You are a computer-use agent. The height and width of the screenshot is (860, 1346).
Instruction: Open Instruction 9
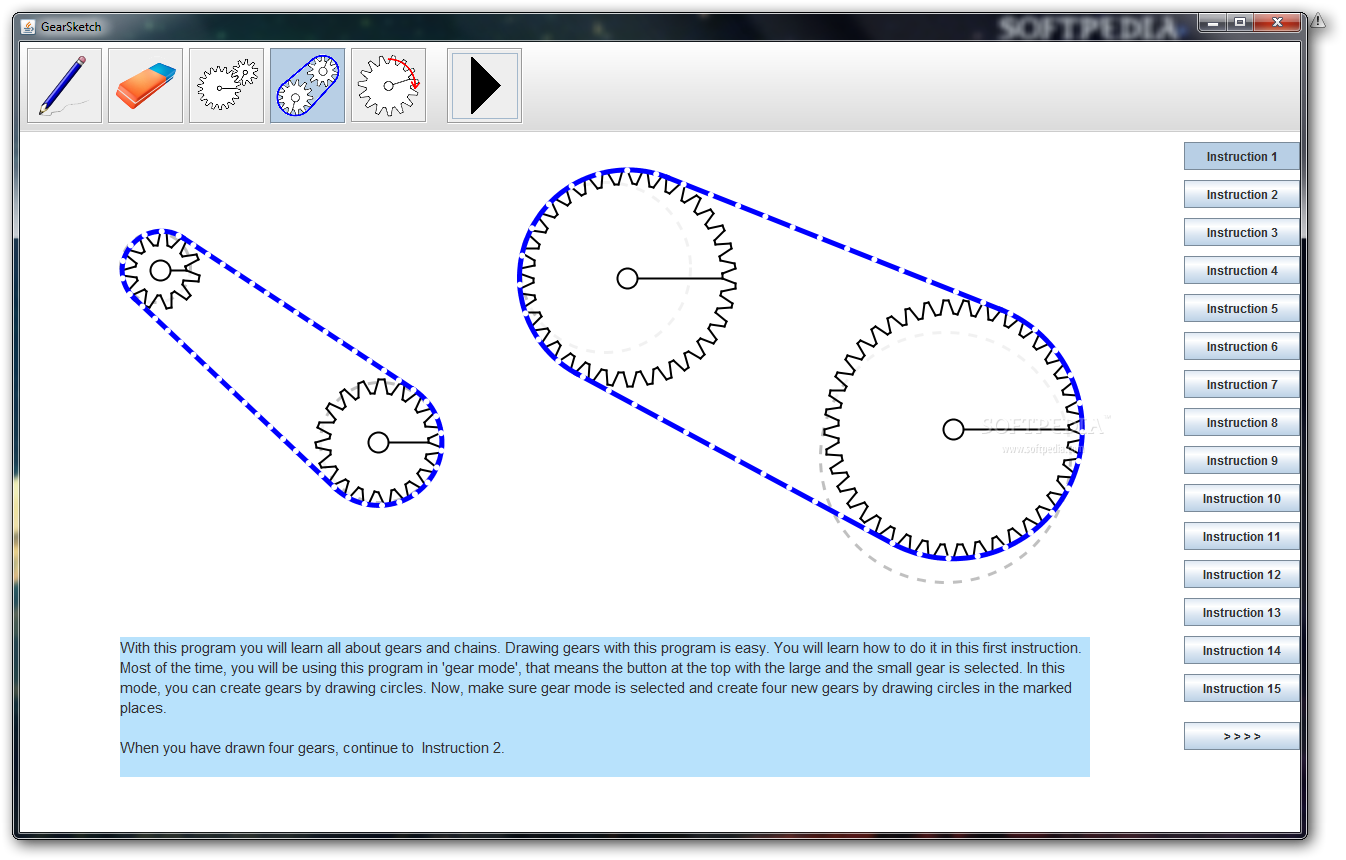click(x=1241, y=461)
